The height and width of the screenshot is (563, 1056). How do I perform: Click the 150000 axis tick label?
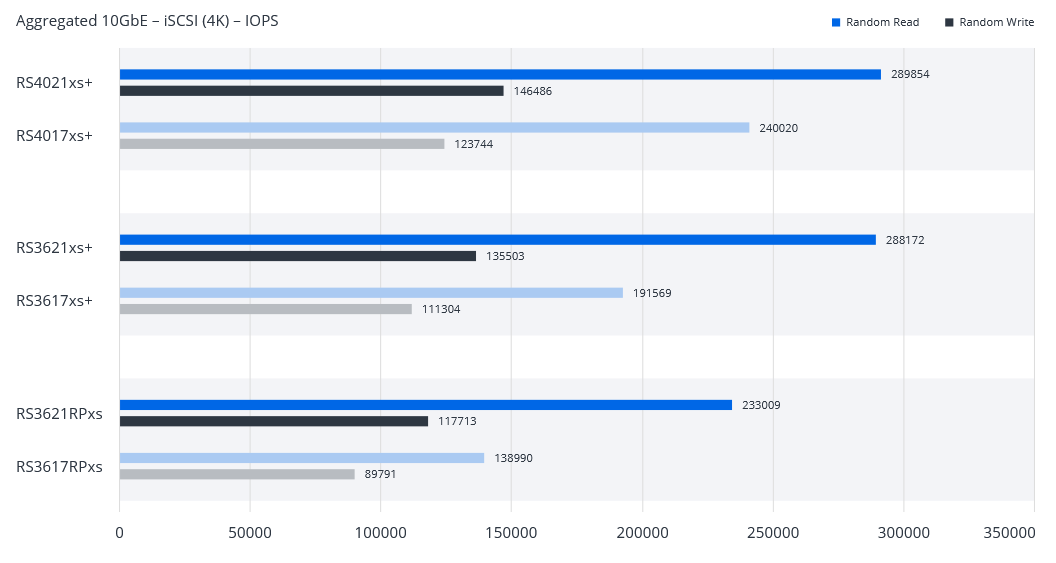click(511, 533)
